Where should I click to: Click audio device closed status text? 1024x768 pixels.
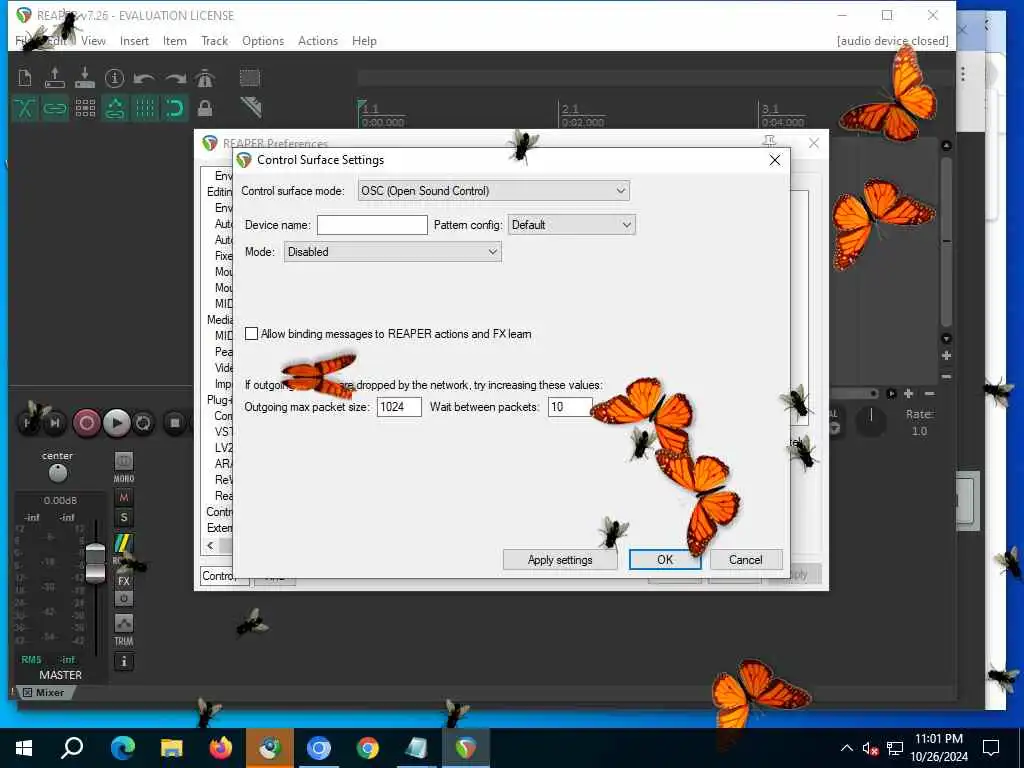[892, 40]
